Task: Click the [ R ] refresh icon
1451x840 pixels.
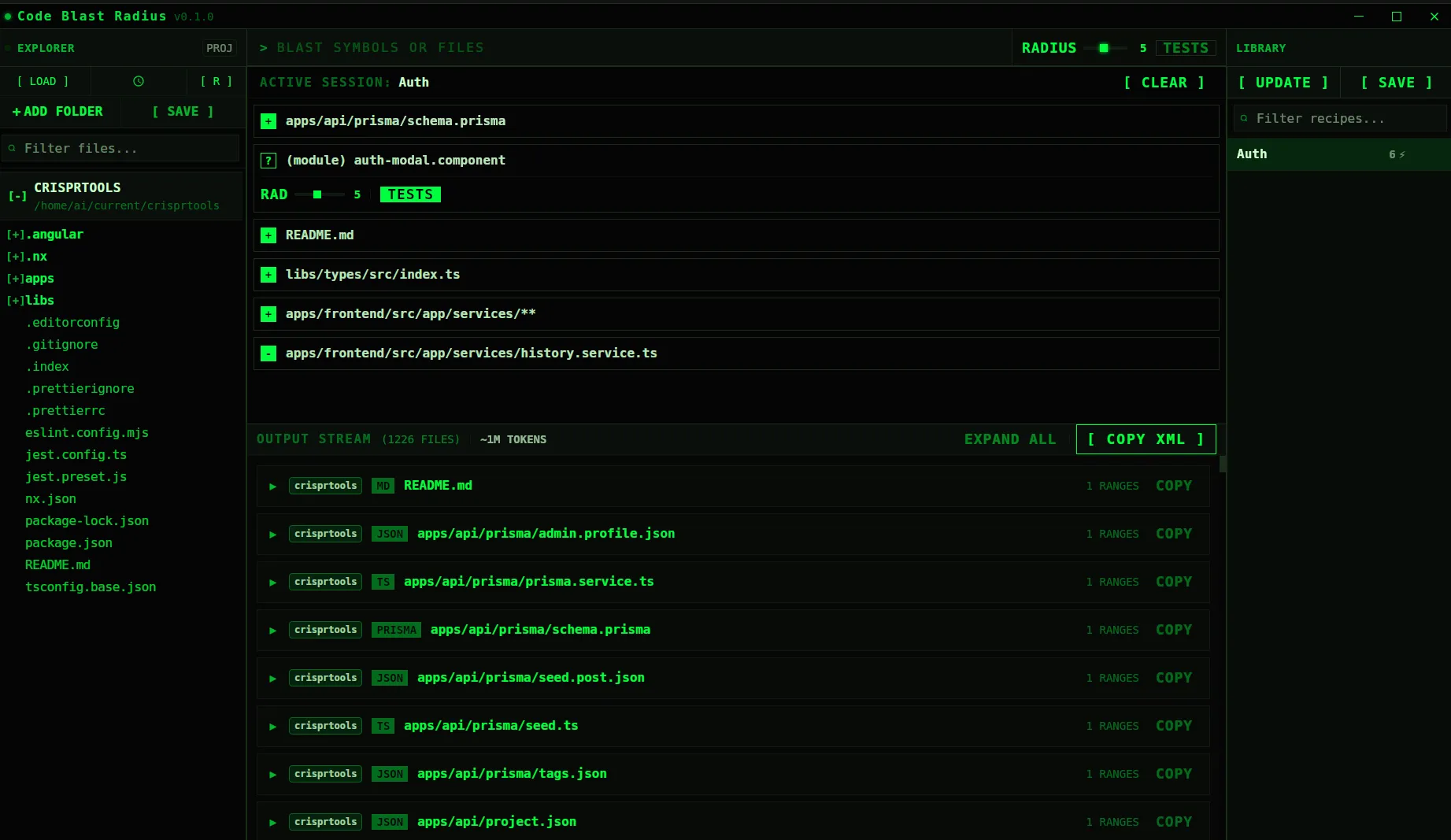Action: [x=216, y=81]
